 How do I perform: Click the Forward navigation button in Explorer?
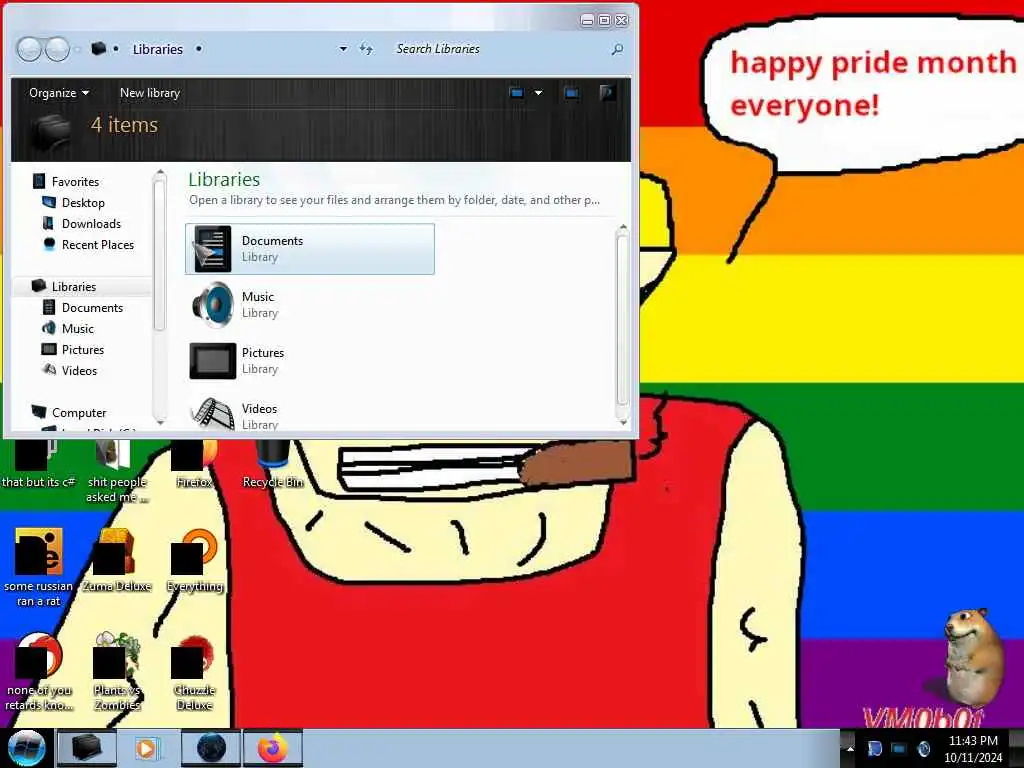[57, 49]
